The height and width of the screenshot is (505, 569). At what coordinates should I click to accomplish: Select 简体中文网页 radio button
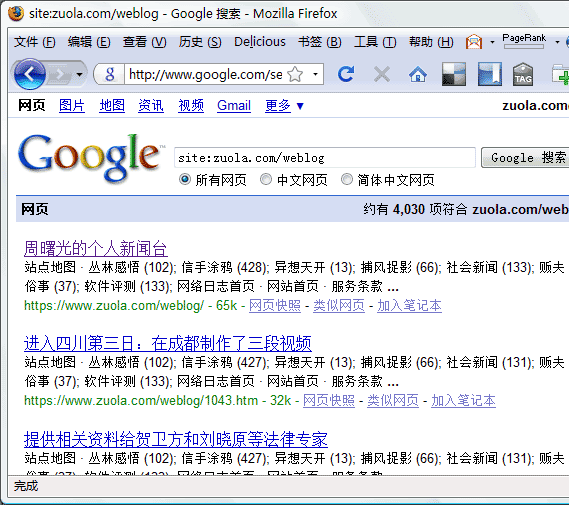point(347,179)
